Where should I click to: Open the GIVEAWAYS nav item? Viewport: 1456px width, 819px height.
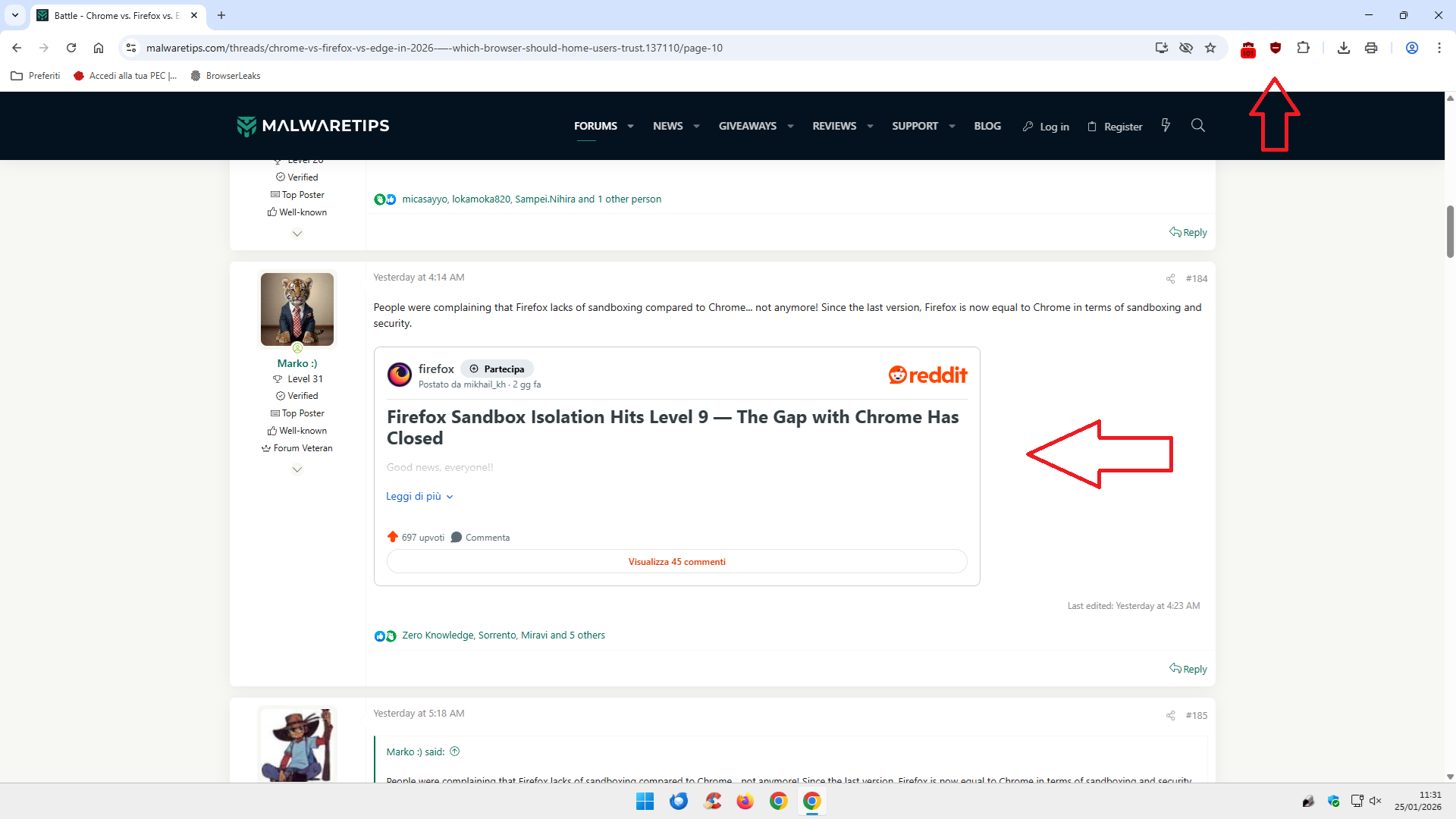click(748, 126)
